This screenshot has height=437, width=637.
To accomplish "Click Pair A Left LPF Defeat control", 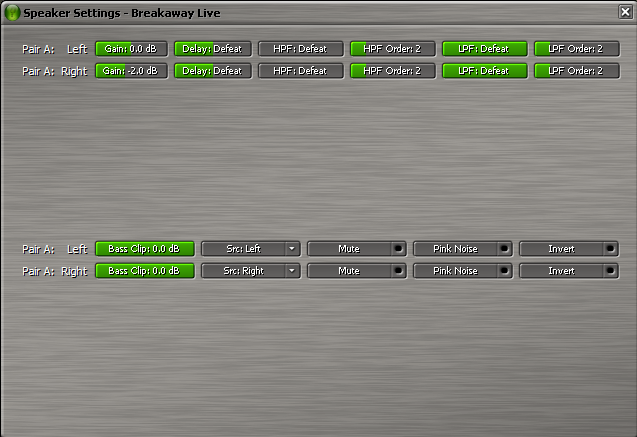I will (484, 49).
